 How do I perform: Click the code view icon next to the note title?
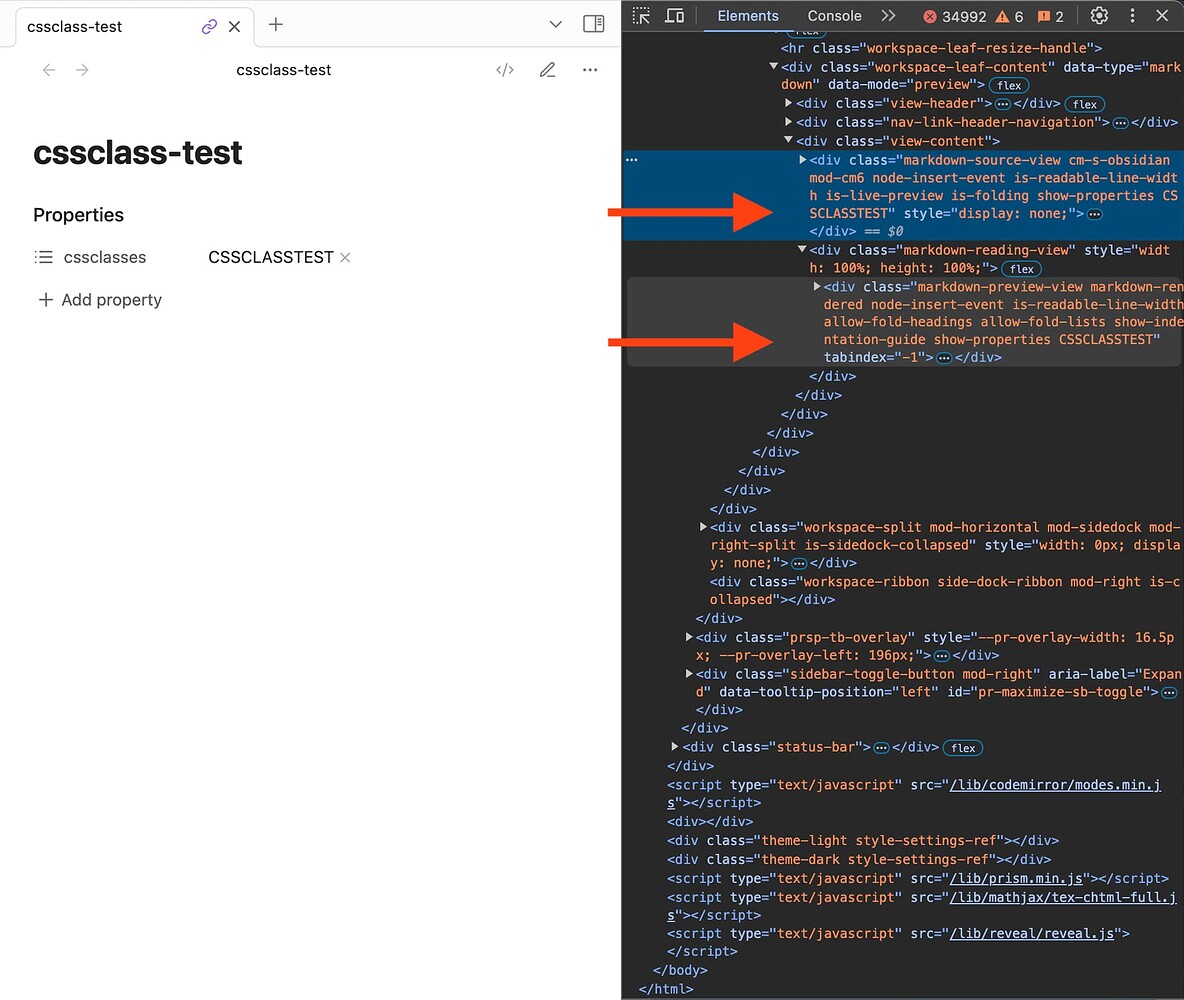coord(505,69)
